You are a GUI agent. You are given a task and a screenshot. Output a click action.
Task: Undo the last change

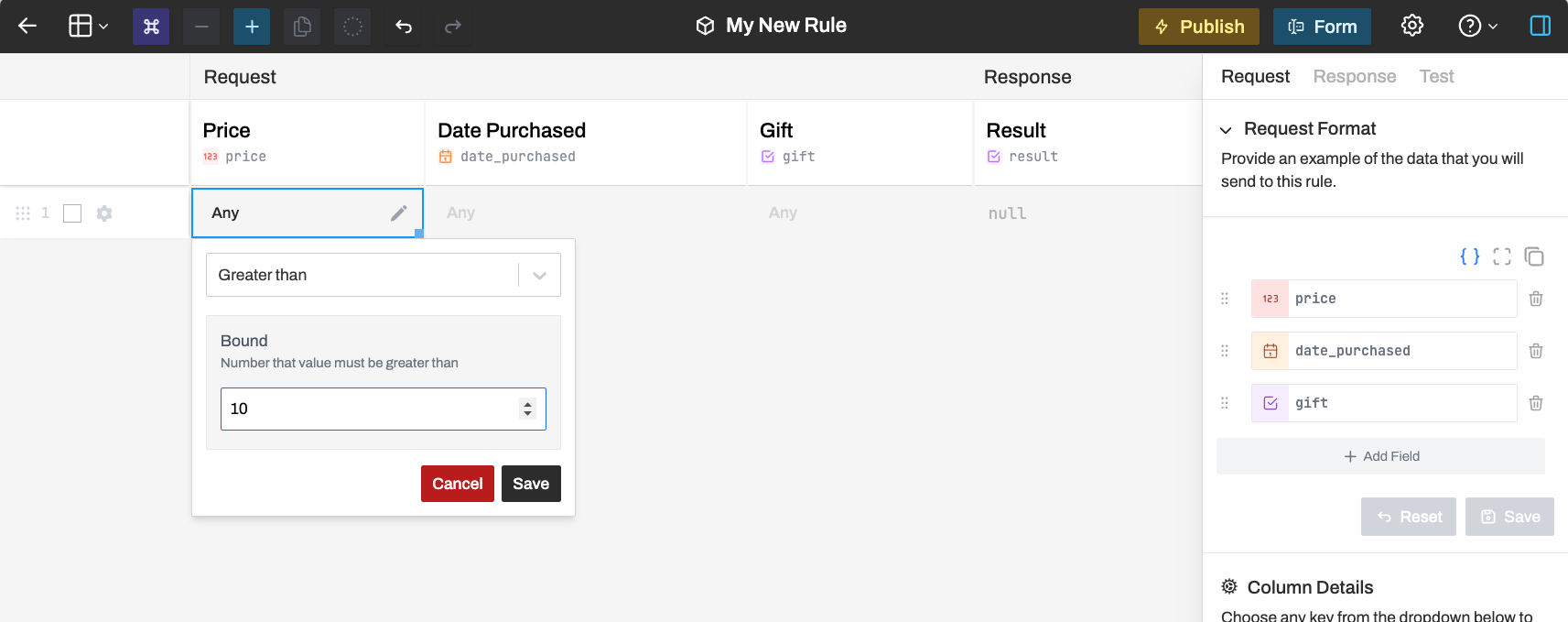(404, 27)
